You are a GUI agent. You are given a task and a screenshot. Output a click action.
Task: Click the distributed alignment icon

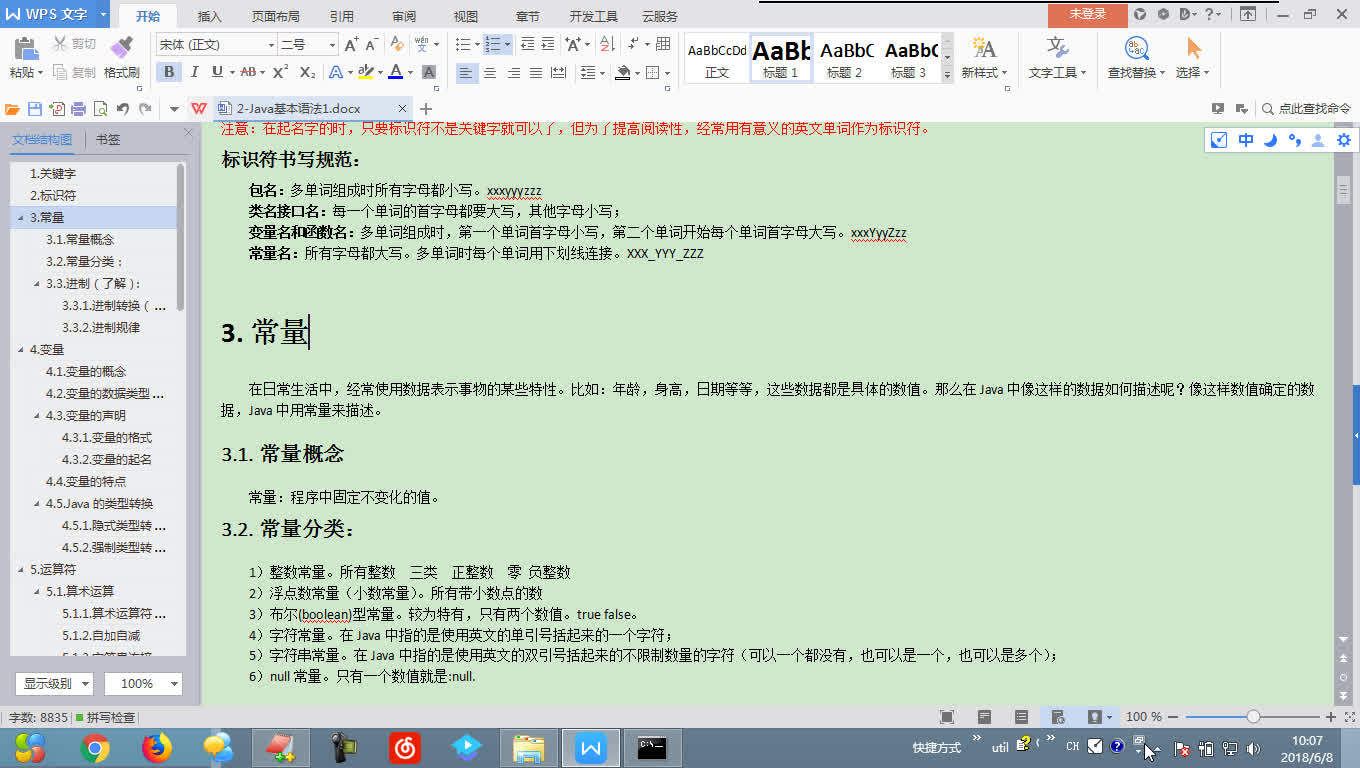[x=559, y=72]
